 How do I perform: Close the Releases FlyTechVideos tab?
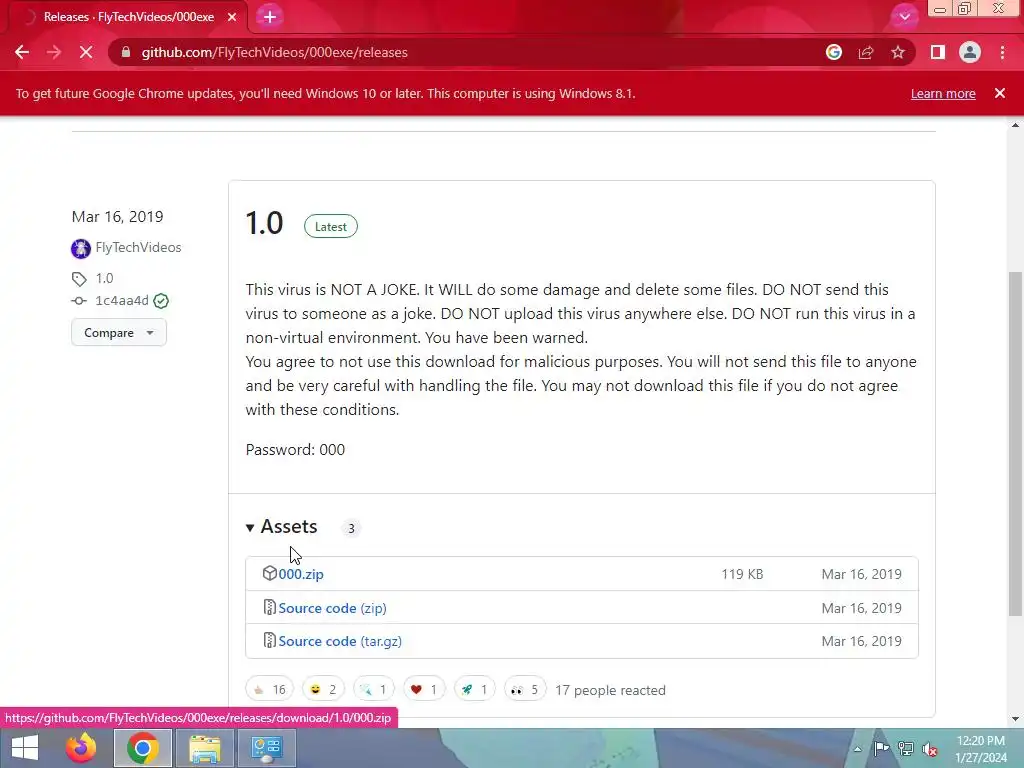[x=232, y=17]
